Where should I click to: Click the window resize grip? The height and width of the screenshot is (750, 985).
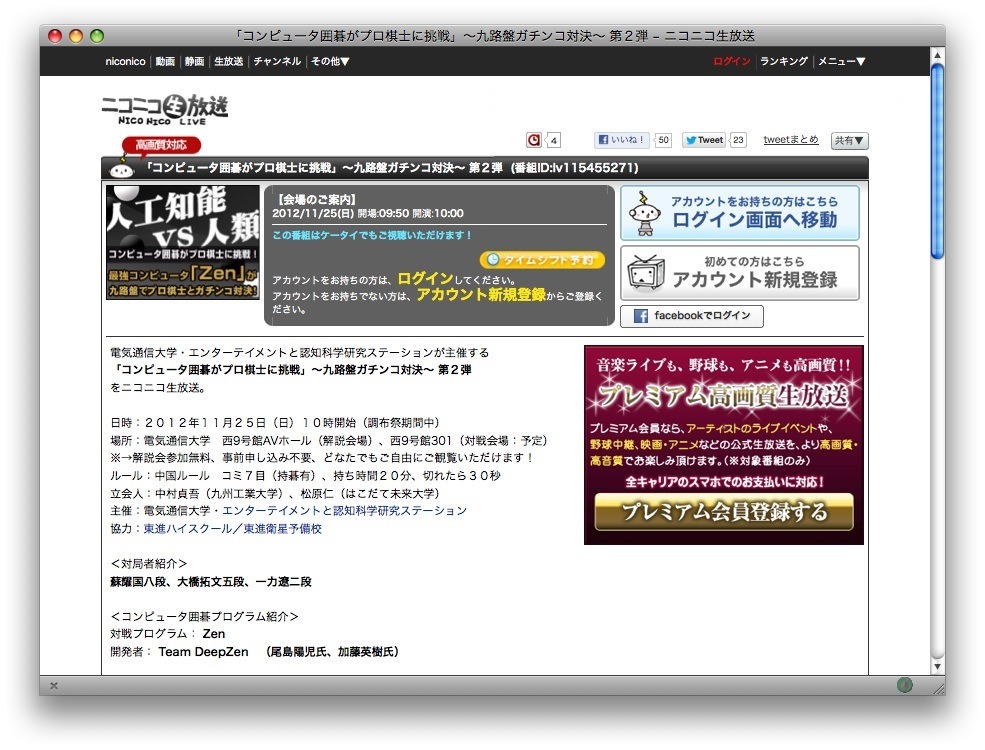point(938,688)
